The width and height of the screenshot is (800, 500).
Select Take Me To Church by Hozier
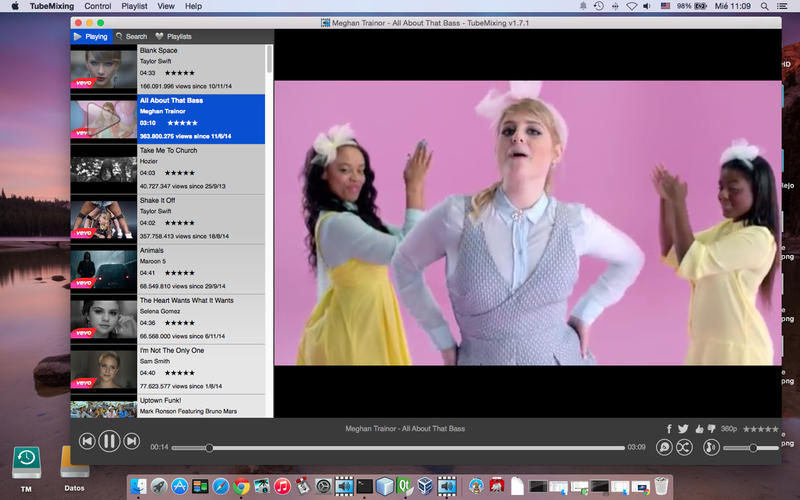[168, 151]
